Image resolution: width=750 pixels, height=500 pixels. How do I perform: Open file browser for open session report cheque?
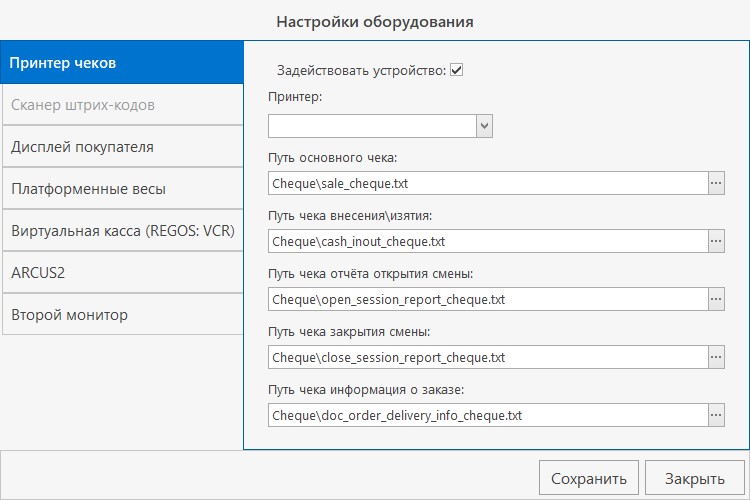pyautogui.click(x=716, y=299)
